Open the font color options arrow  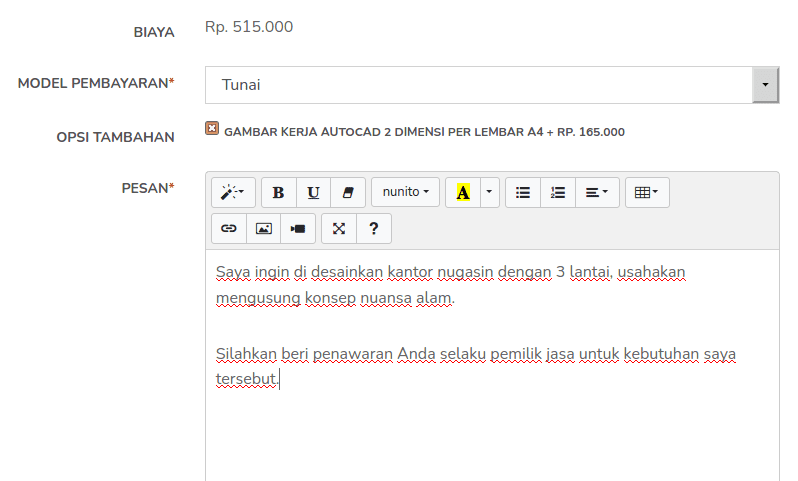coord(490,192)
